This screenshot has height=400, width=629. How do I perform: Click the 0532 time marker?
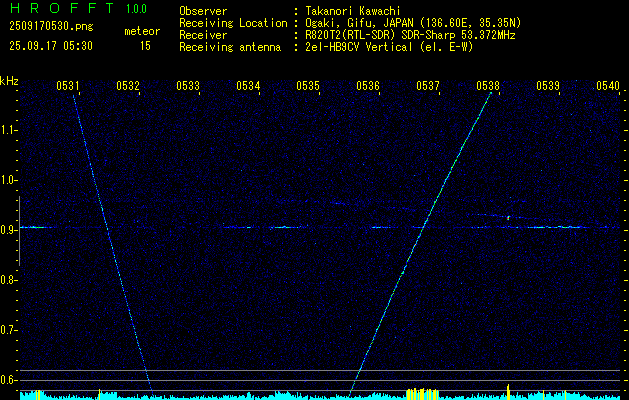[x=128, y=86]
